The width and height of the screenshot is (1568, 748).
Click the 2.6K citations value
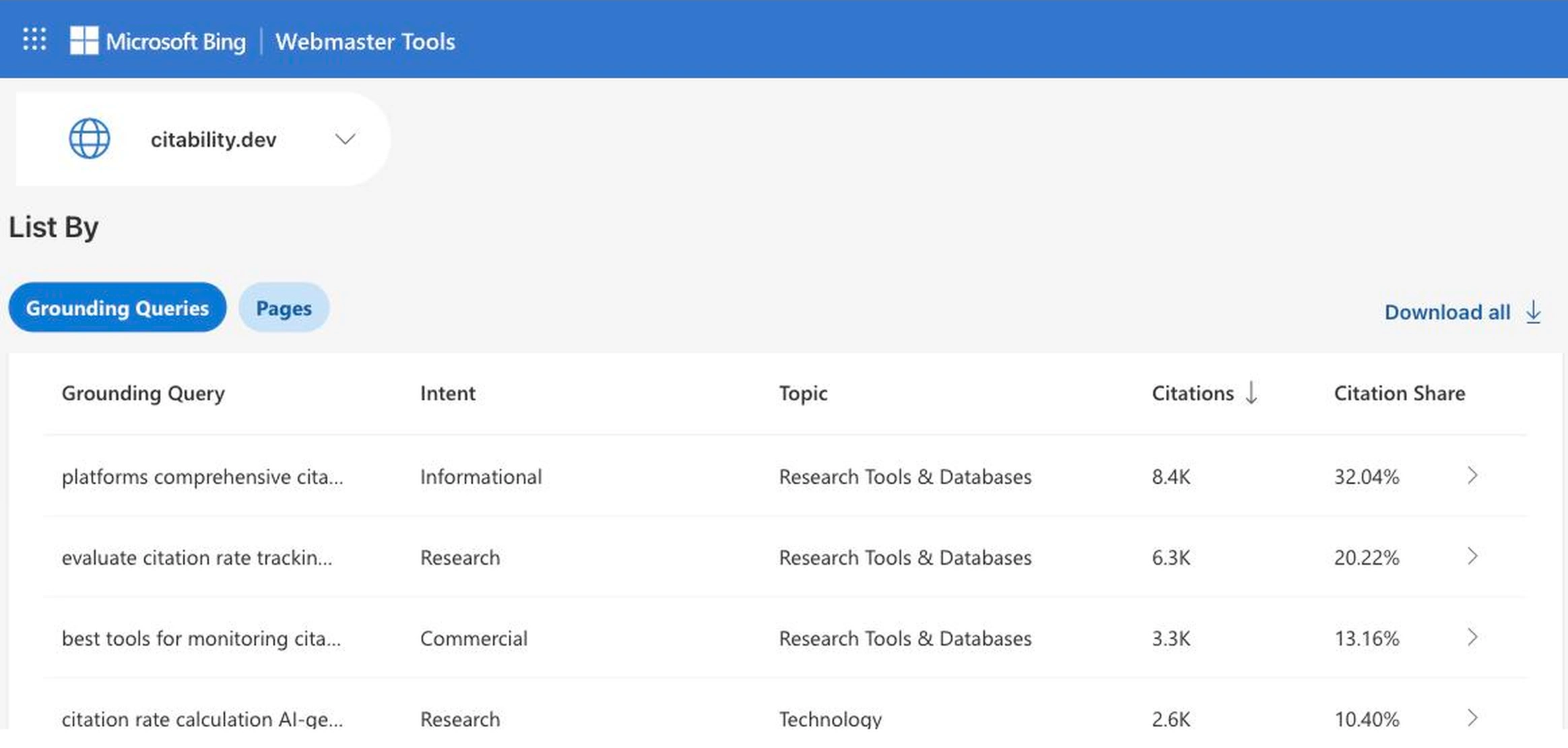(1171, 719)
